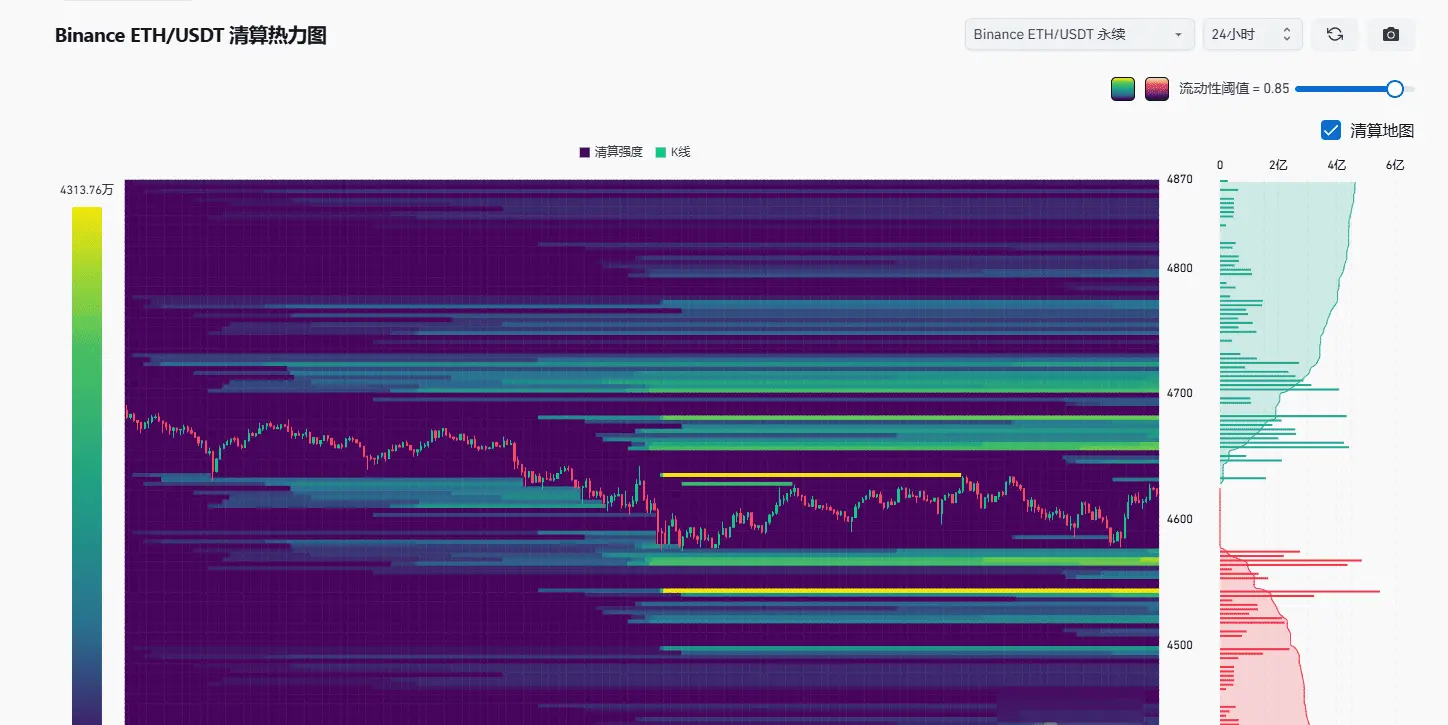The width and height of the screenshot is (1448, 725).
Task: Click the refresh icon button
Action: pos(1334,34)
